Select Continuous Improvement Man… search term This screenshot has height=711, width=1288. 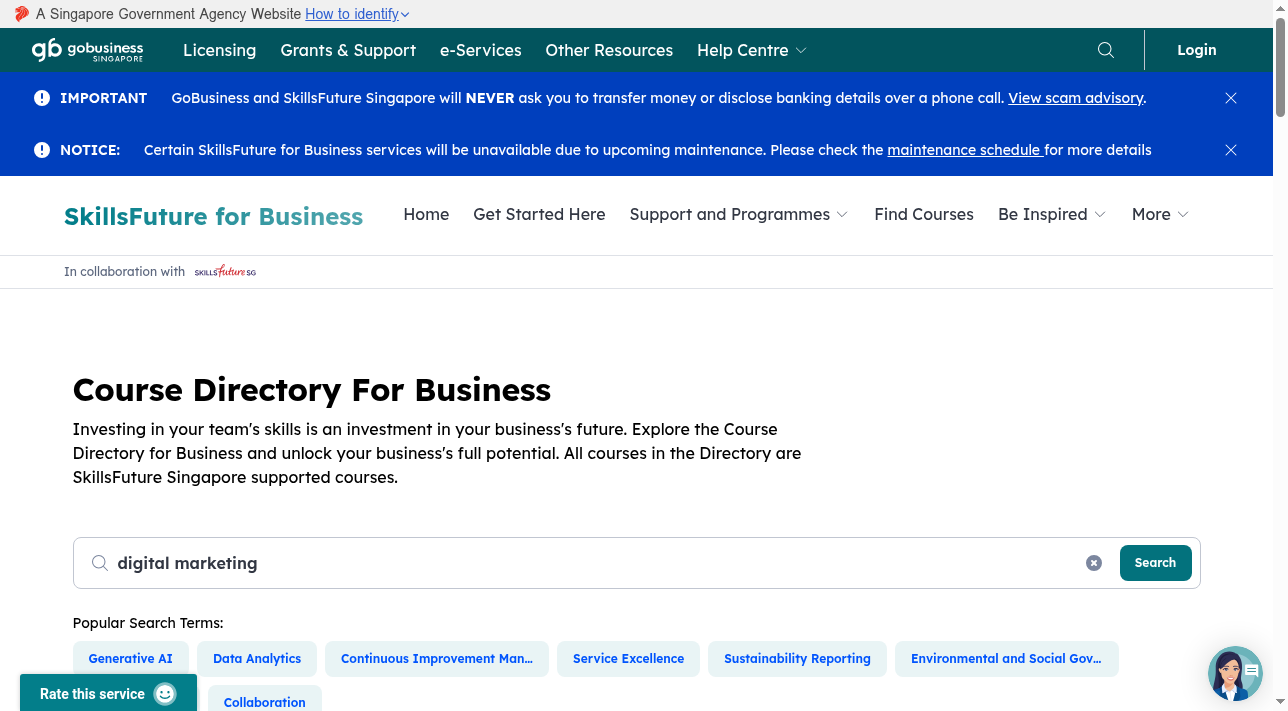[437, 659]
